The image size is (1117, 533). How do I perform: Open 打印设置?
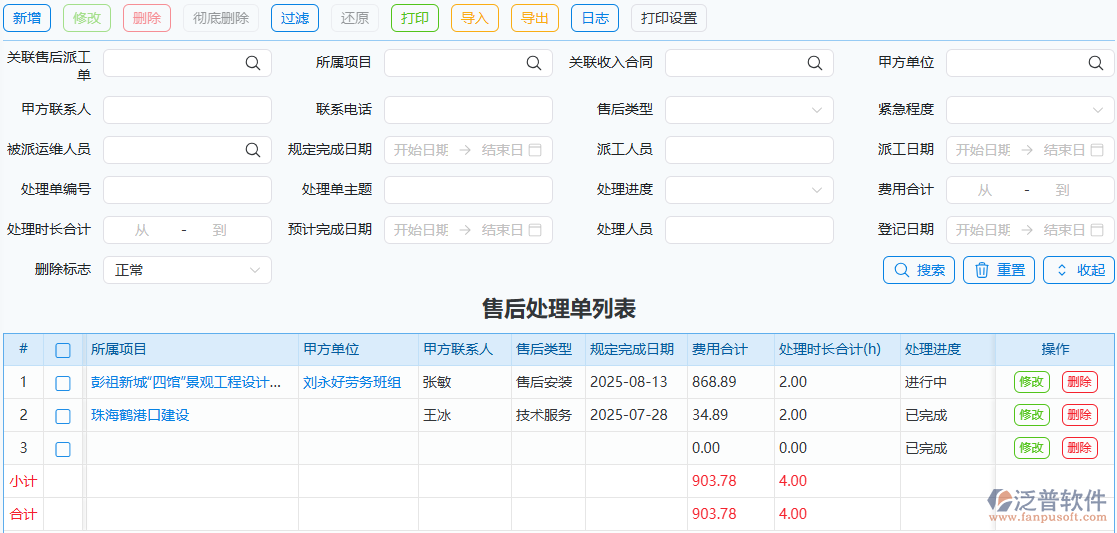(669, 19)
